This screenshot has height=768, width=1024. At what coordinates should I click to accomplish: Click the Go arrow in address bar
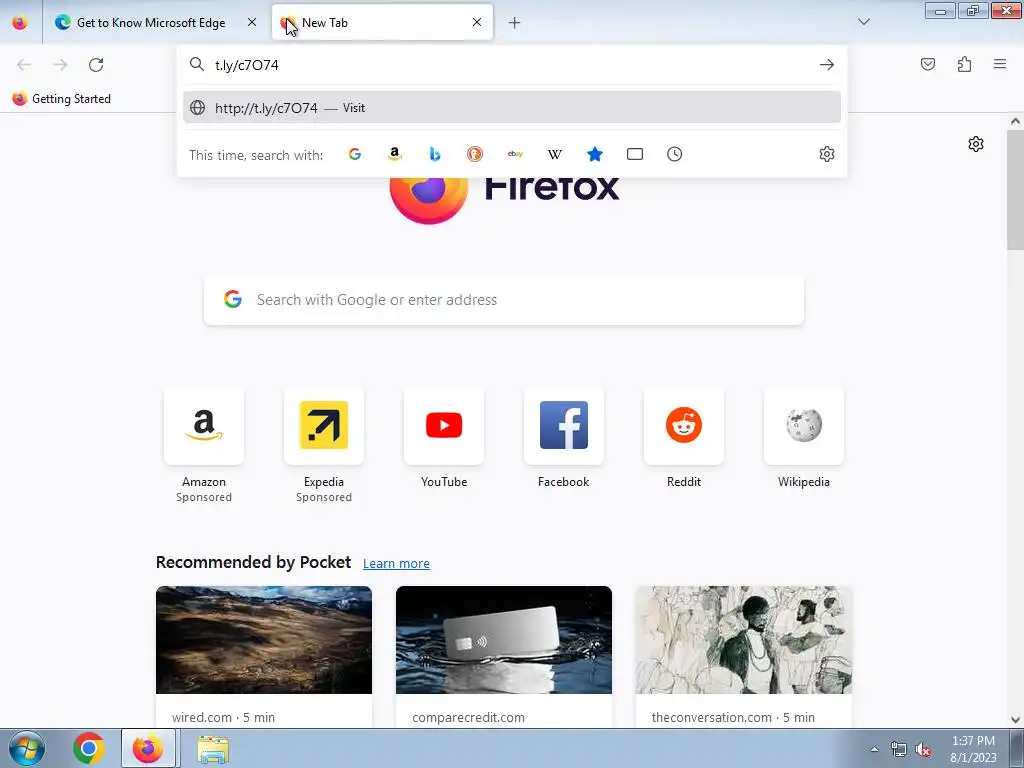[x=827, y=65]
